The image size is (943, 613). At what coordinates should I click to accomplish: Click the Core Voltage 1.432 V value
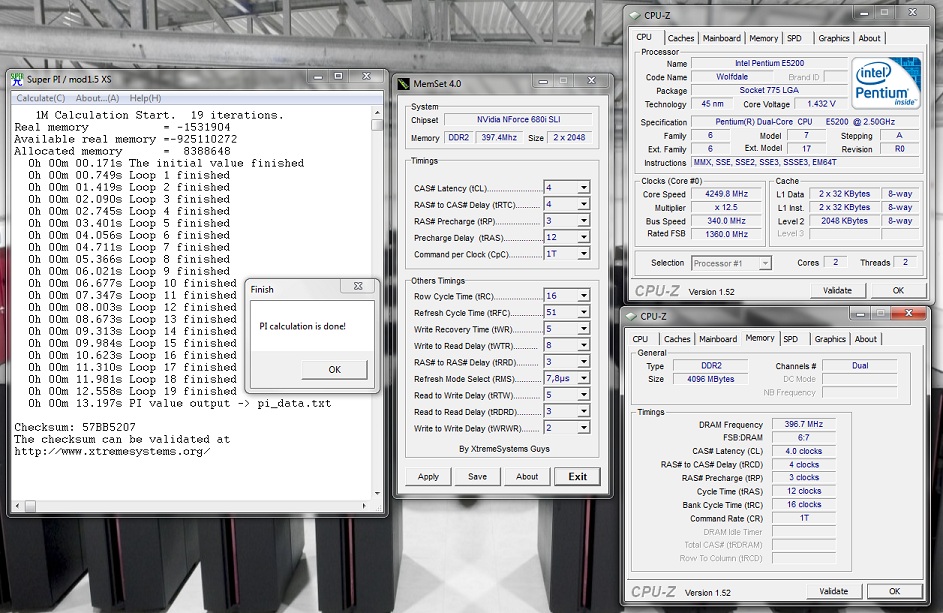point(821,103)
